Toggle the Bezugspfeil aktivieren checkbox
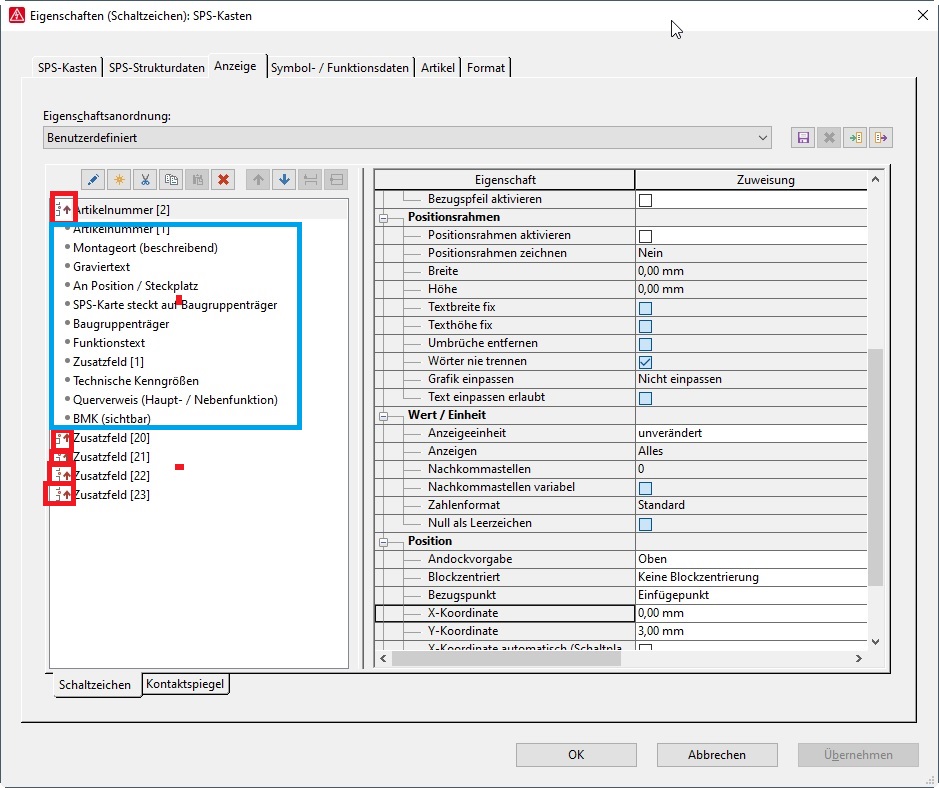This screenshot has height=788, width=939. pyautogui.click(x=645, y=200)
